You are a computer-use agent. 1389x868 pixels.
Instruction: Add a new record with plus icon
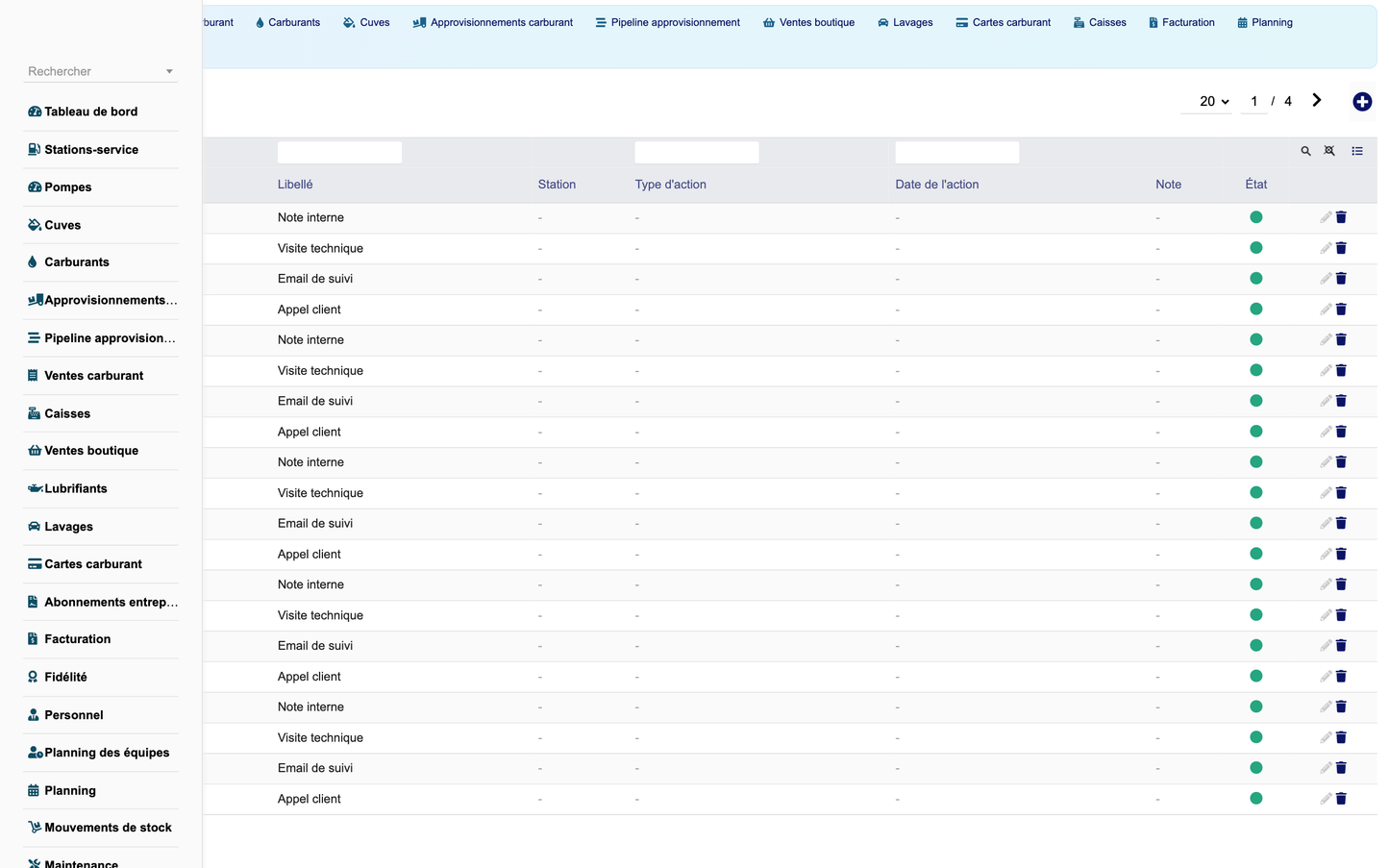click(x=1362, y=102)
